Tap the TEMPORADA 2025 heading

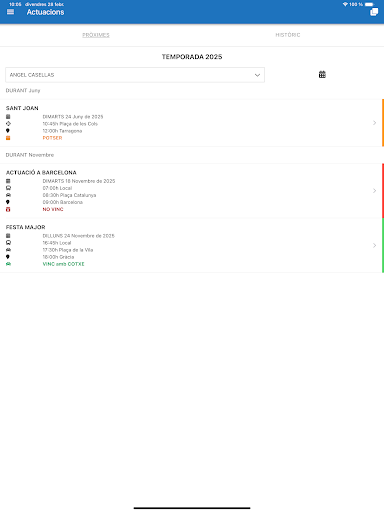[x=192, y=57]
